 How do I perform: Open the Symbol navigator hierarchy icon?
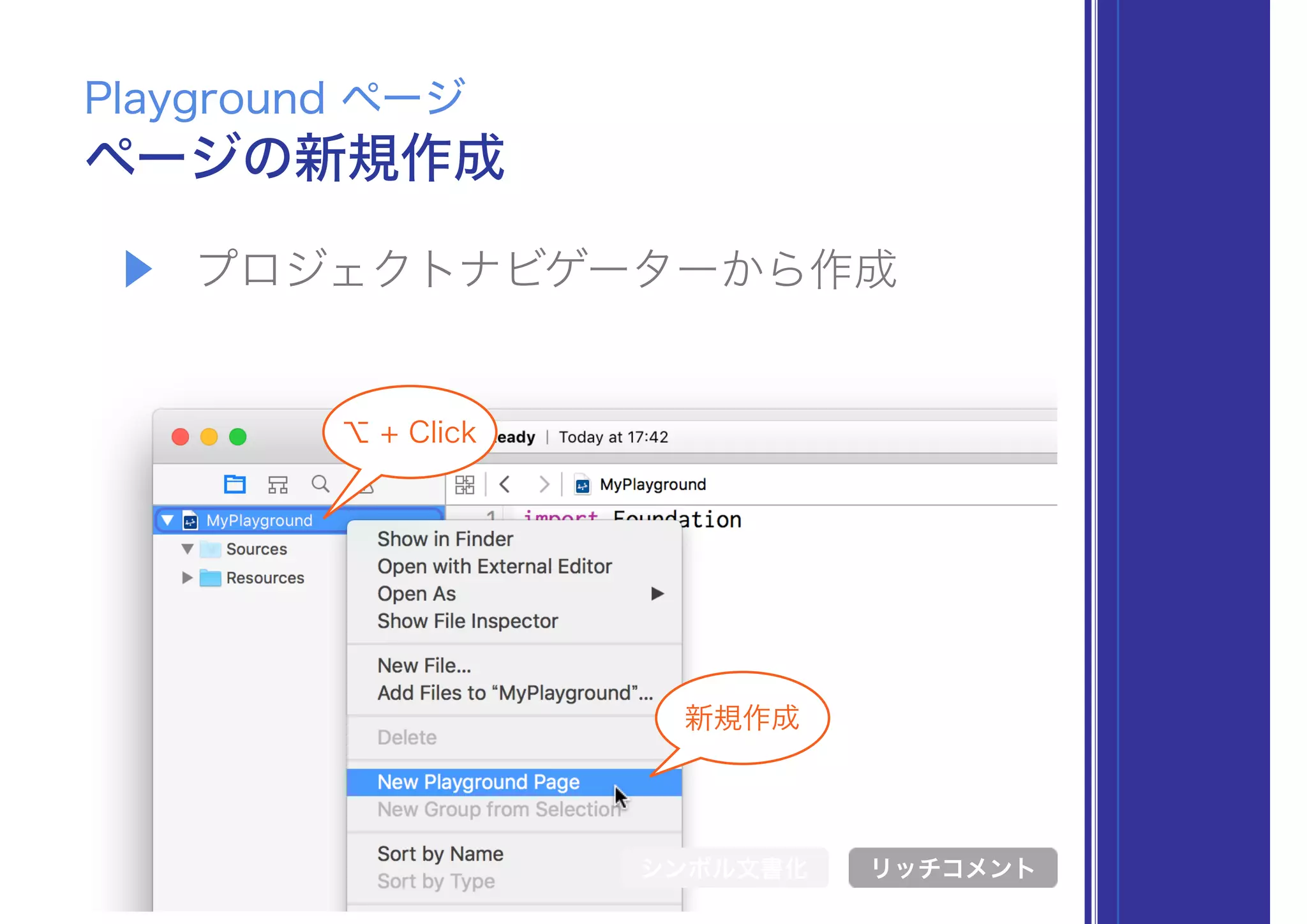(x=278, y=485)
